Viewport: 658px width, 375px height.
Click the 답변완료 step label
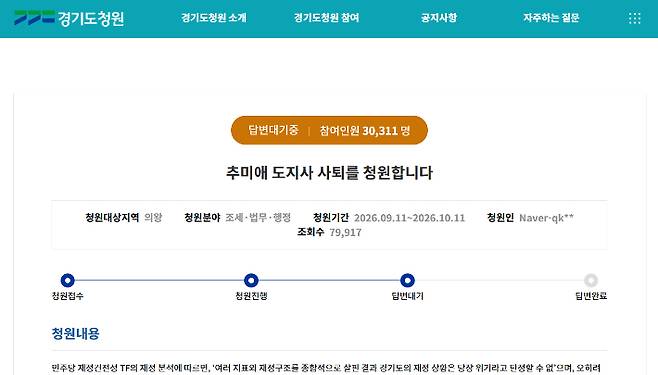pyautogui.click(x=591, y=296)
